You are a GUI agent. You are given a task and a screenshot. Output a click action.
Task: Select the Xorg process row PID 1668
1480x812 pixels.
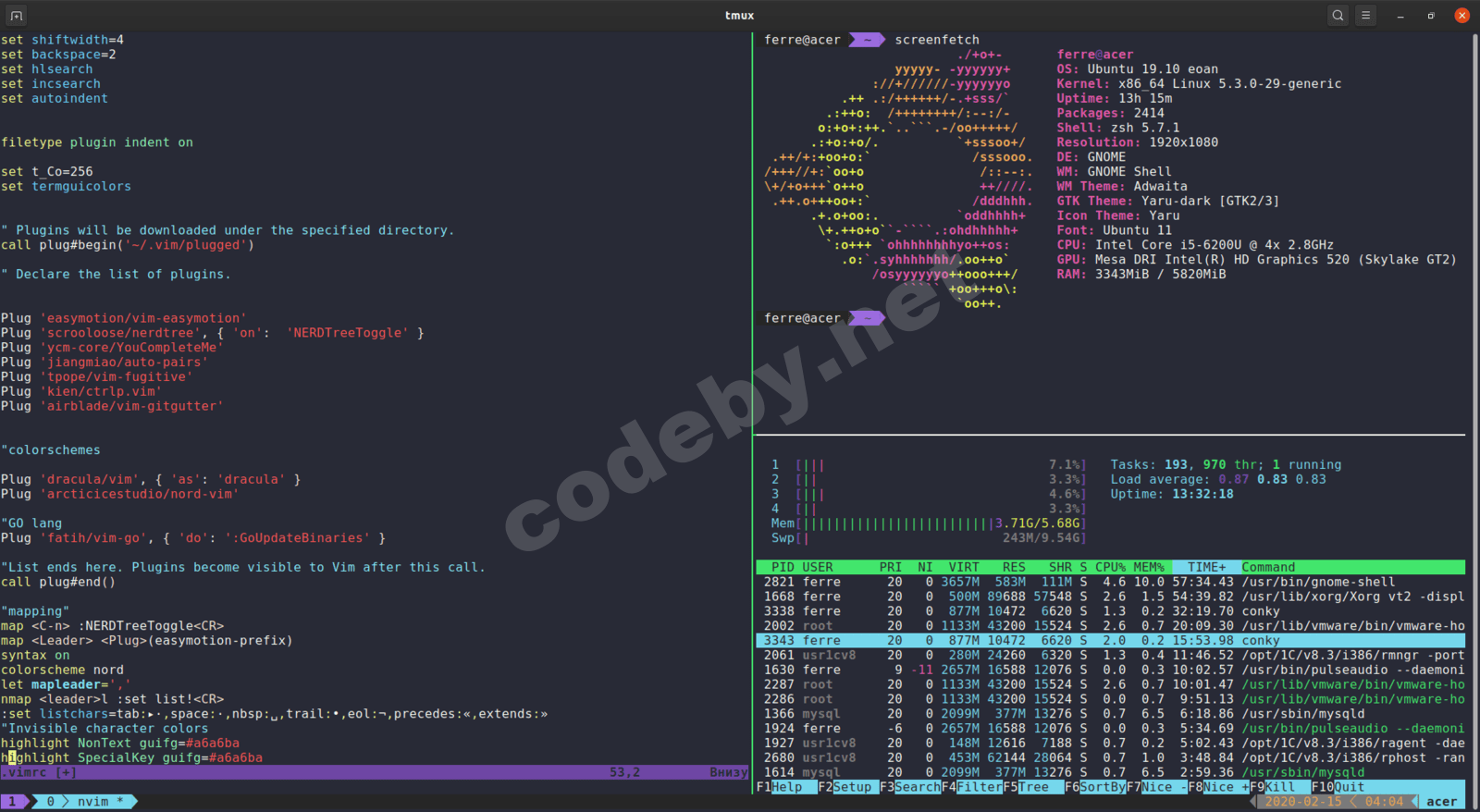(1111, 597)
